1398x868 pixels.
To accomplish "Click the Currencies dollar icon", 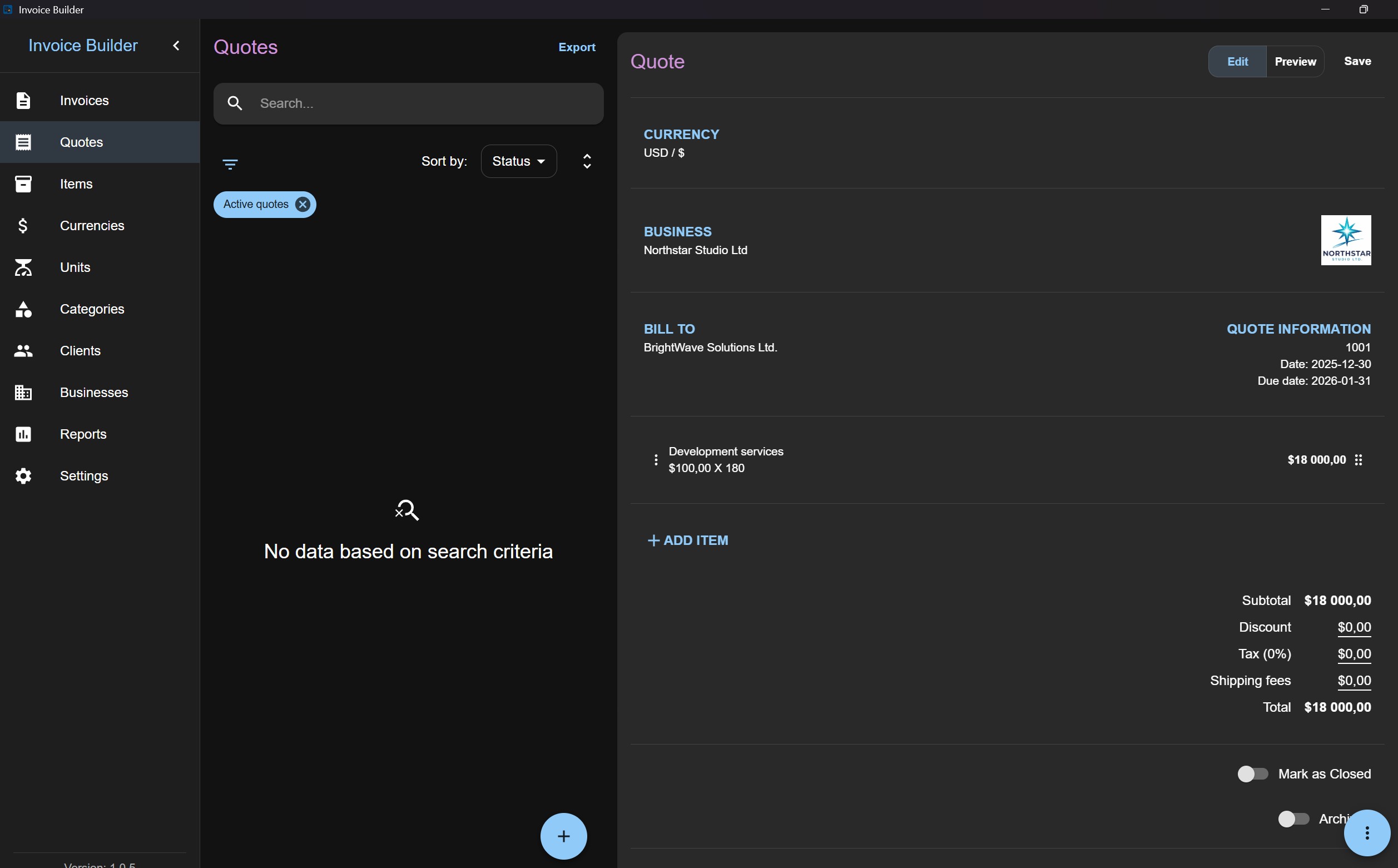I will [x=23, y=226].
